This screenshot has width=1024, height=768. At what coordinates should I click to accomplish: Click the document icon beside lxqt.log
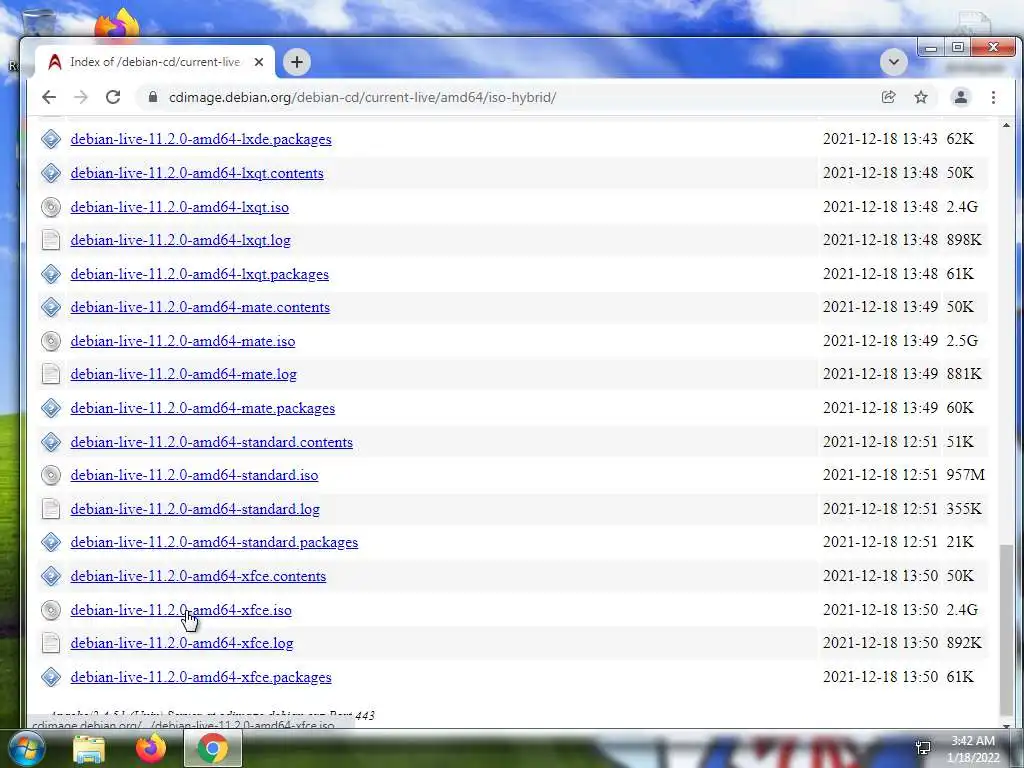pos(51,240)
